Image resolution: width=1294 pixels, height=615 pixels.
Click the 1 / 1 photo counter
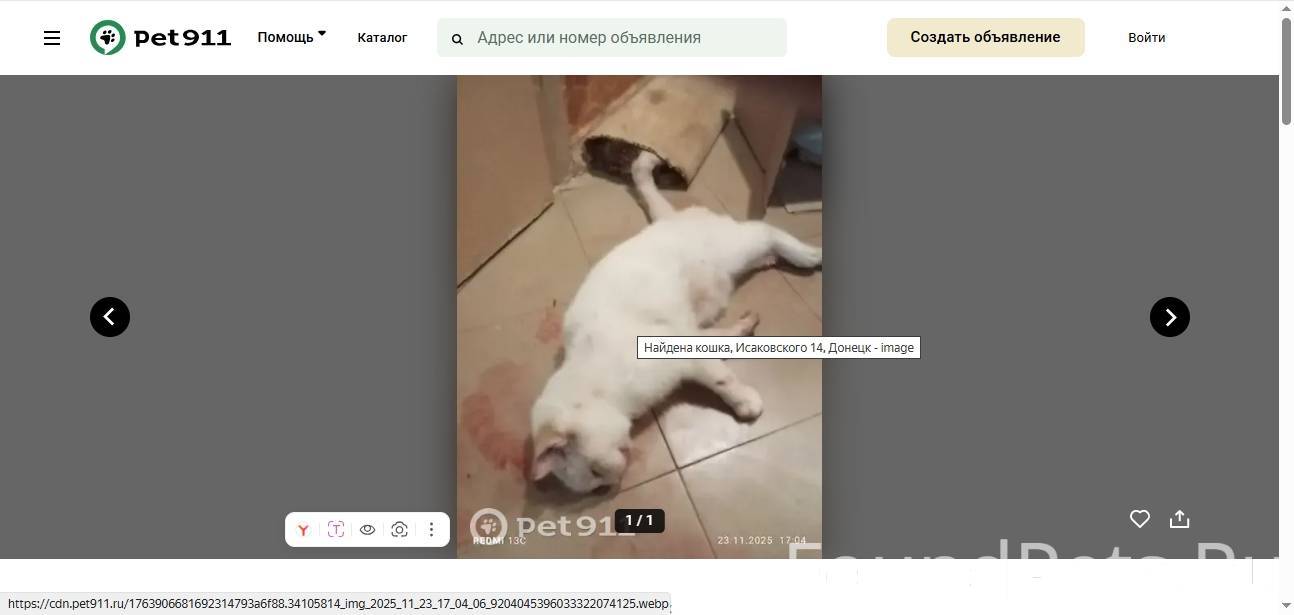pos(639,521)
